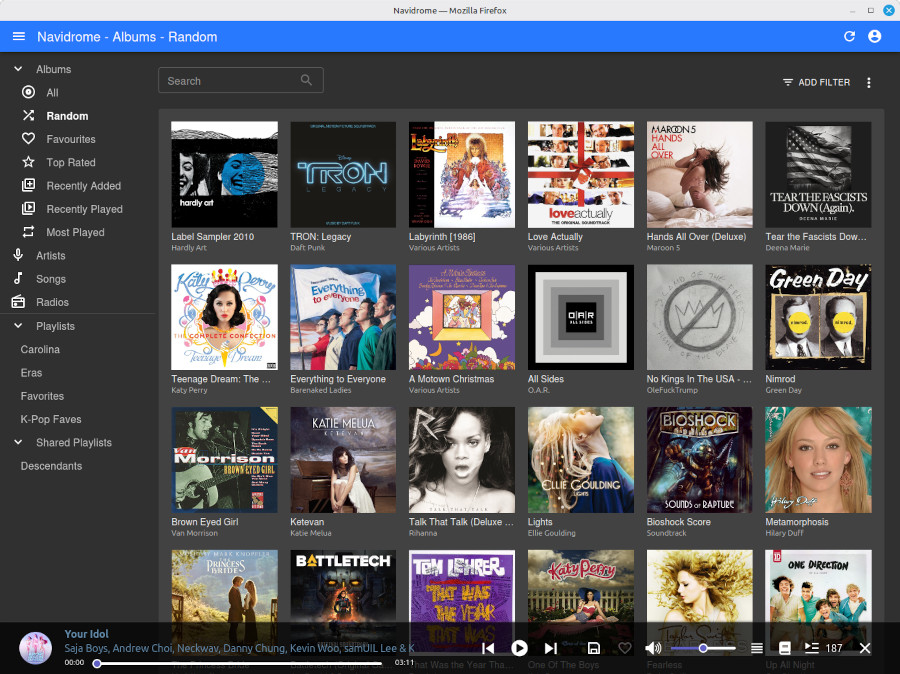Collapse the Albums section in sidebar
This screenshot has width=900, height=674.
click(x=18, y=69)
